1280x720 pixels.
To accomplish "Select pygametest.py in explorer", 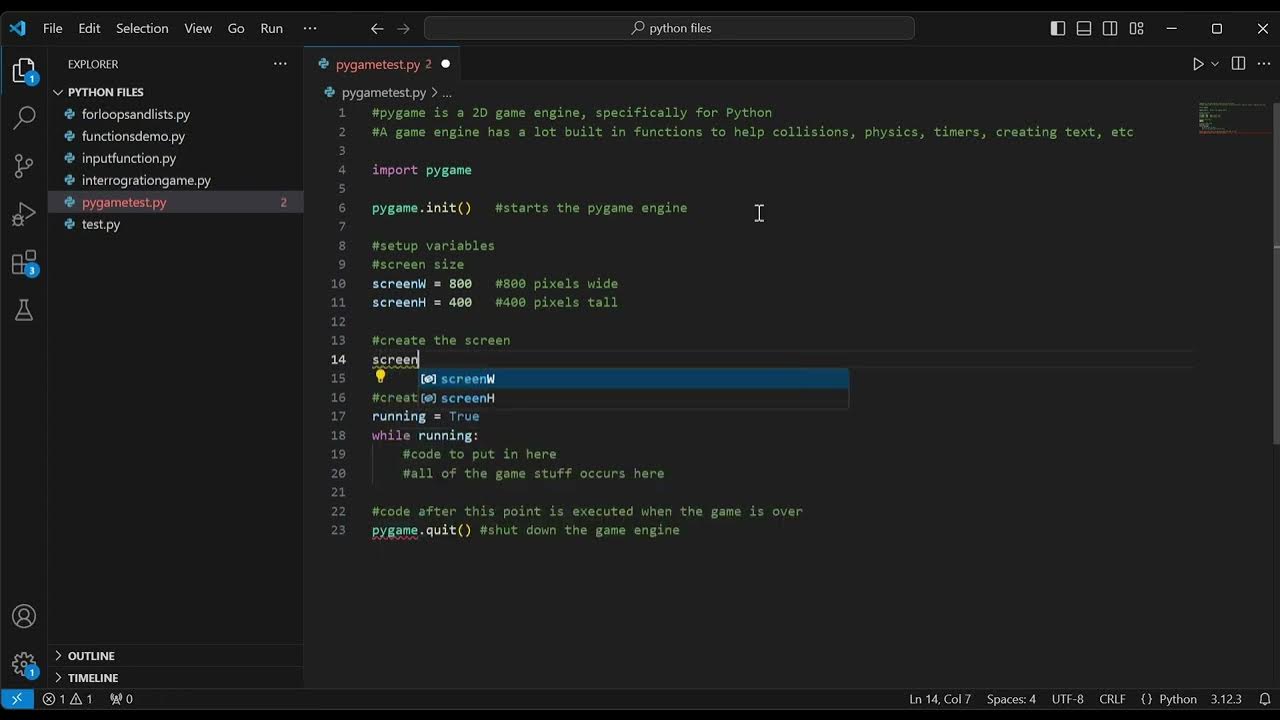I will [175, 202].
